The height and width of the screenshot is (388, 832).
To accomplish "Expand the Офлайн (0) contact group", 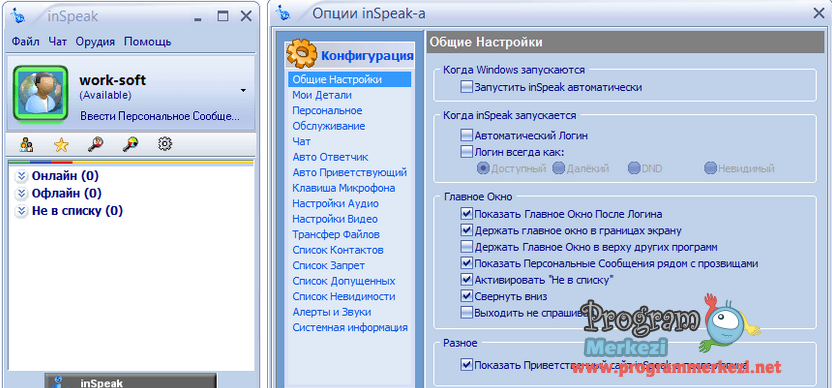I will tap(21, 193).
